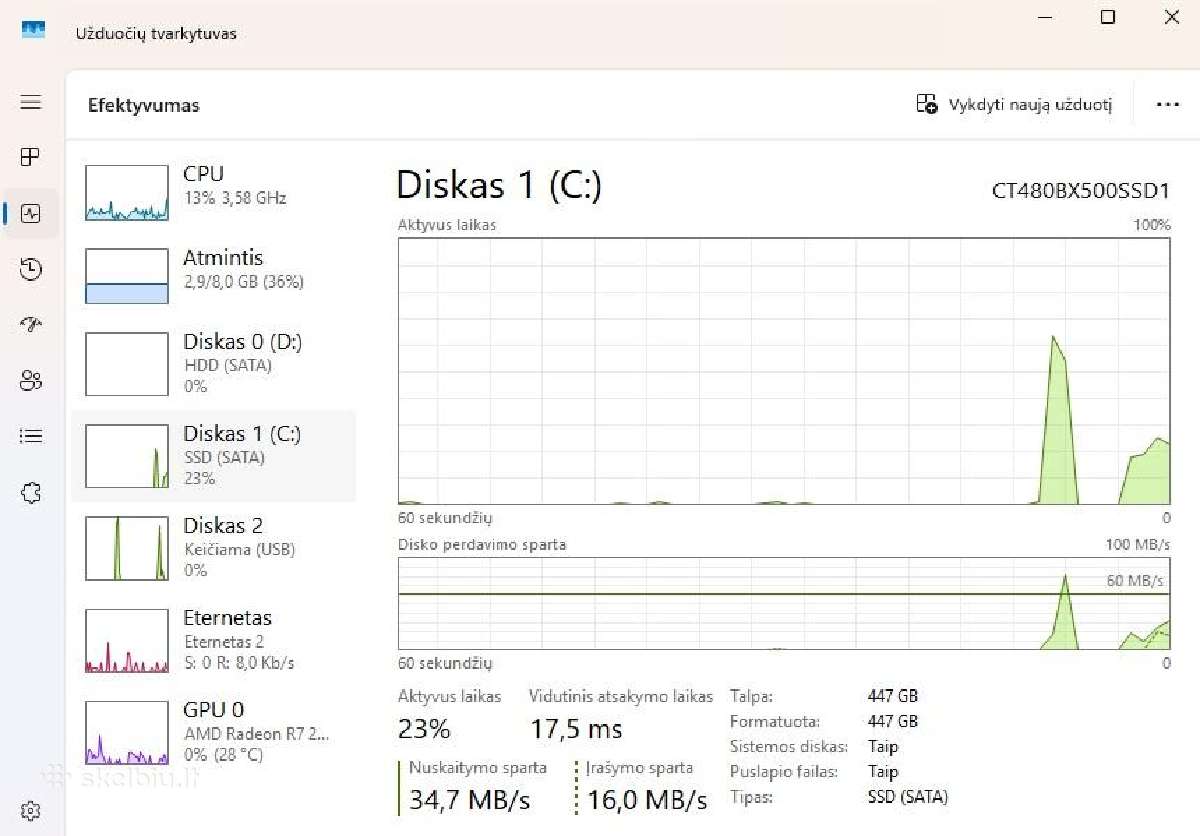Select the Performance page icon
The image size is (1200, 836).
tap(31, 213)
